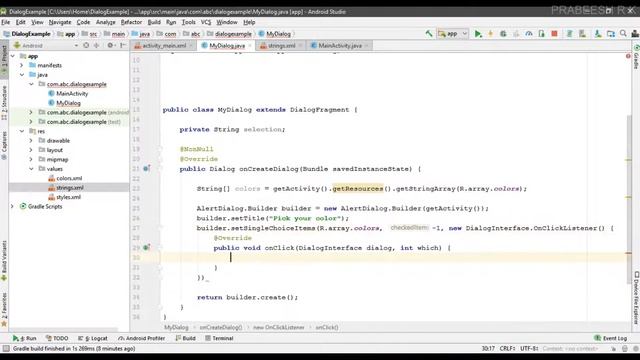640x360 pixels.
Task: Open the app run configuration dropdown
Action: 453,34
